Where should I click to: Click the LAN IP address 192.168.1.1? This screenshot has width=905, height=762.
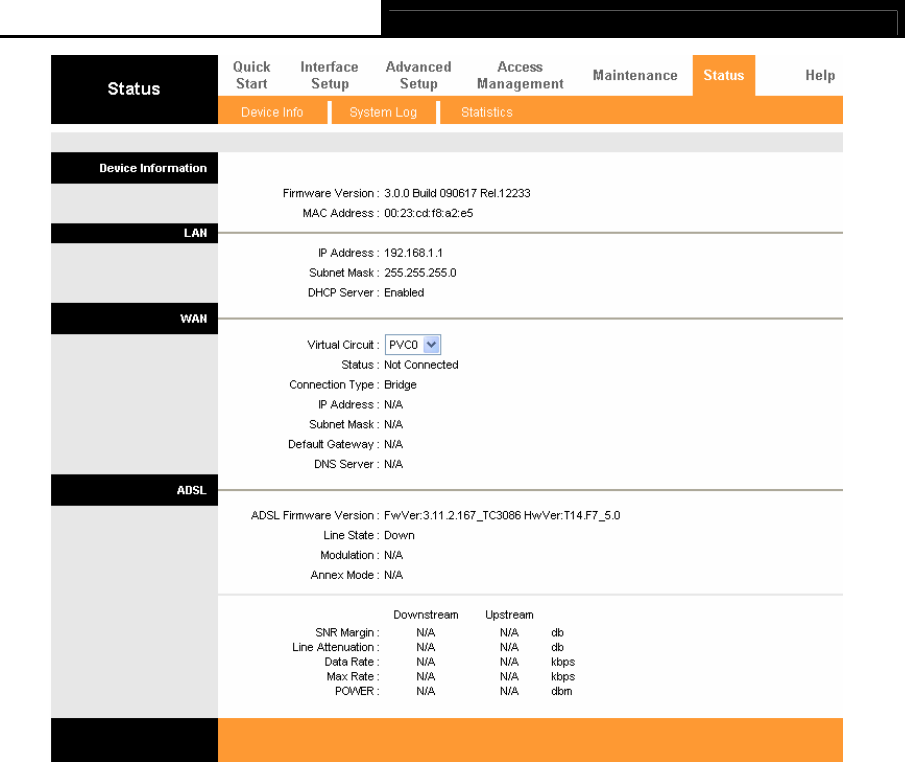tap(413, 253)
